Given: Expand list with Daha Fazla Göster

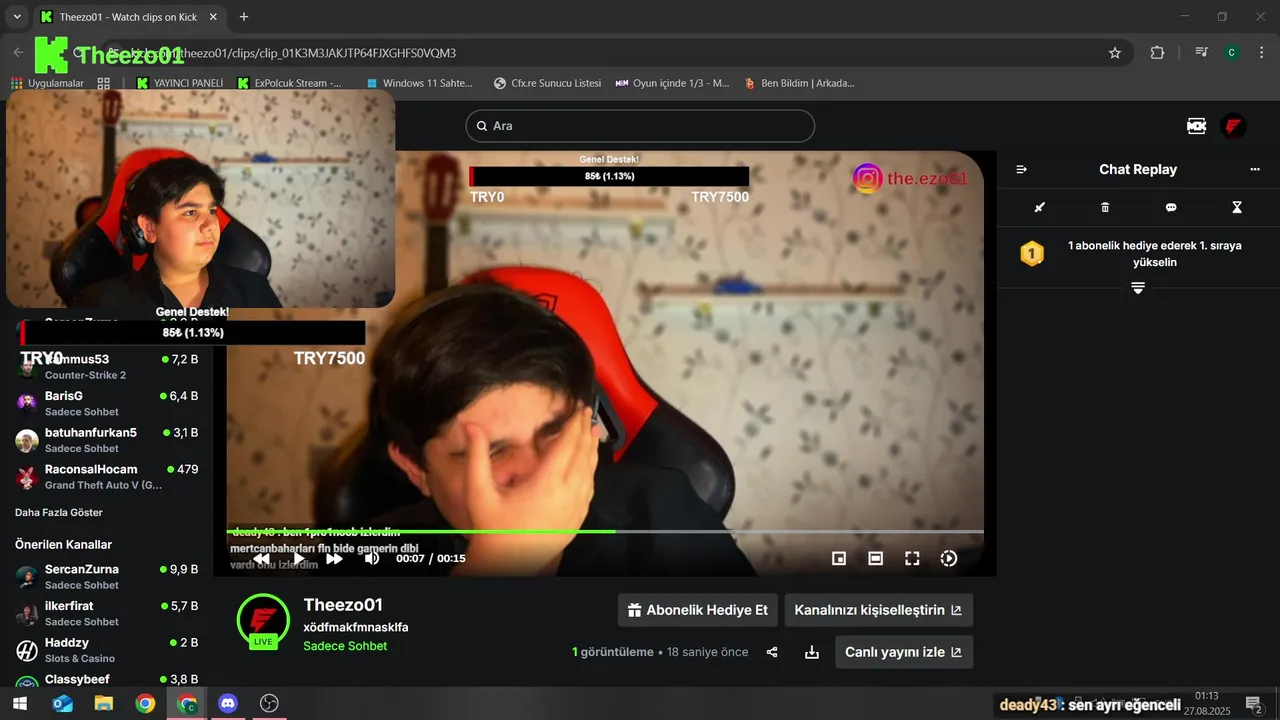Looking at the screenshot, I should (59, 512).
